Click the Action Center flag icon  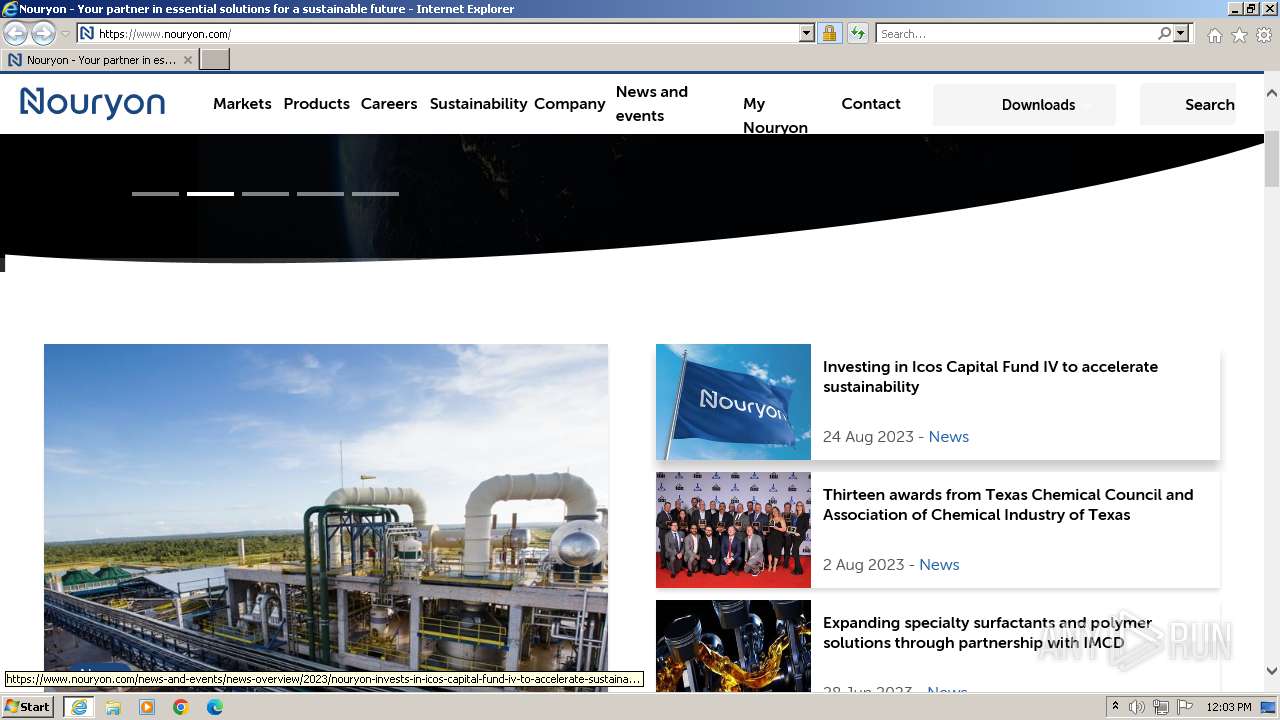pos(1185,707)
